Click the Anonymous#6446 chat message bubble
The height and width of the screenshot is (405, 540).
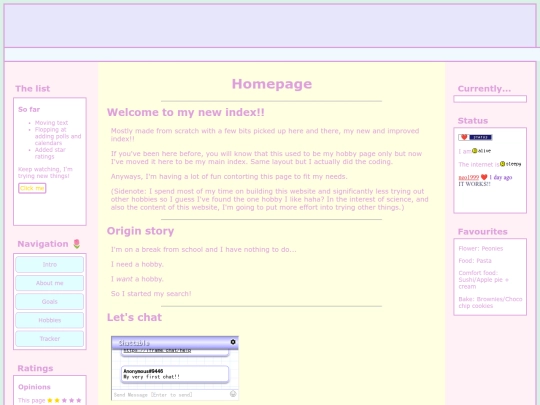(175, 374)
